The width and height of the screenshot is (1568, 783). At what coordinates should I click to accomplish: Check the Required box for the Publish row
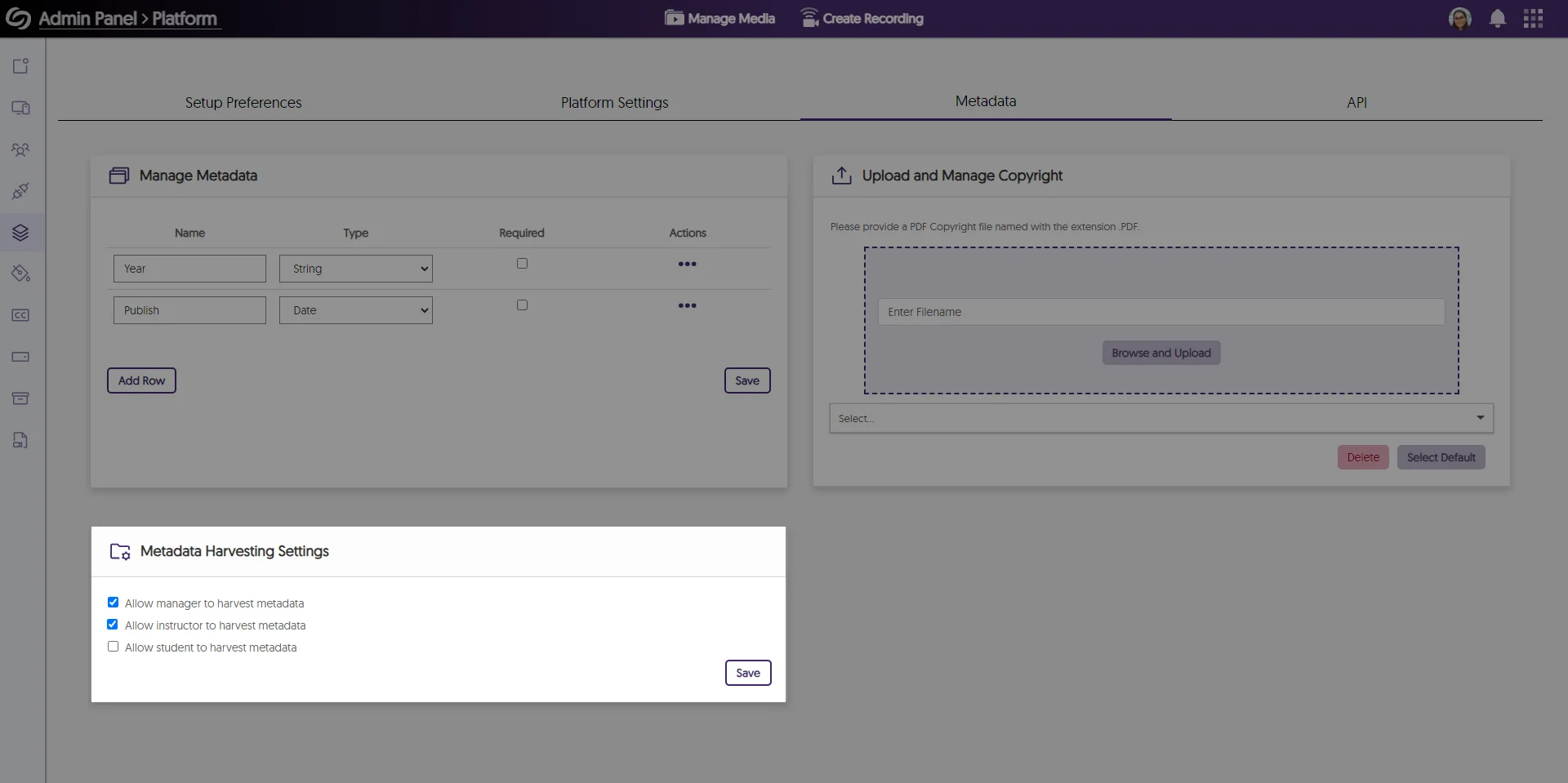pyautogui.click(x=522, y=305)
